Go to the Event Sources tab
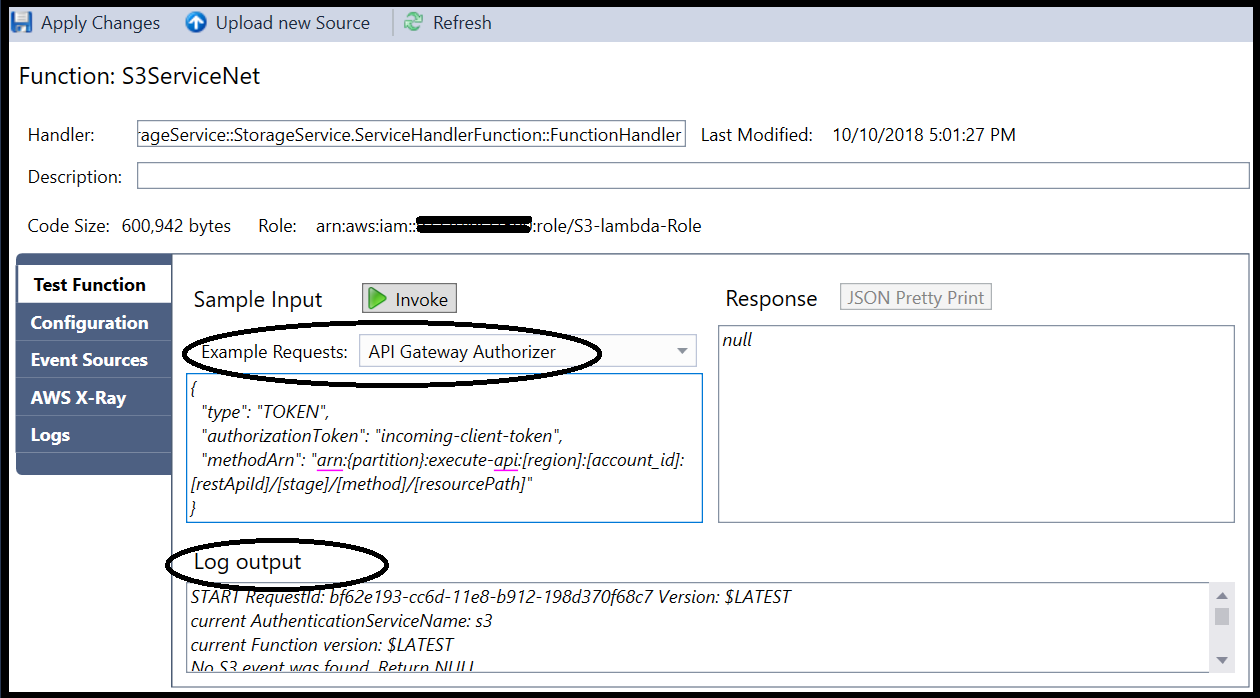The image size is (1260, 698). point(89,360)
